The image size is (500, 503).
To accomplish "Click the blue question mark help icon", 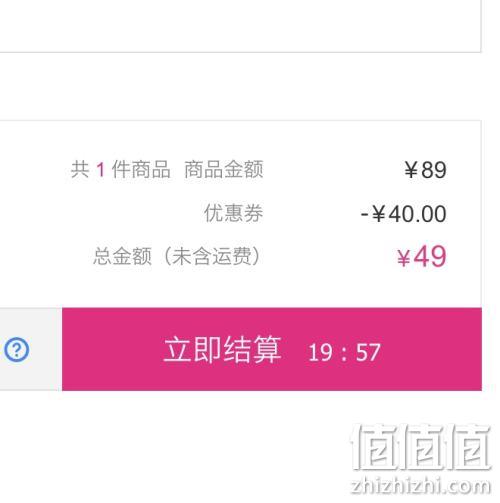I will click(x=17, y=349).
